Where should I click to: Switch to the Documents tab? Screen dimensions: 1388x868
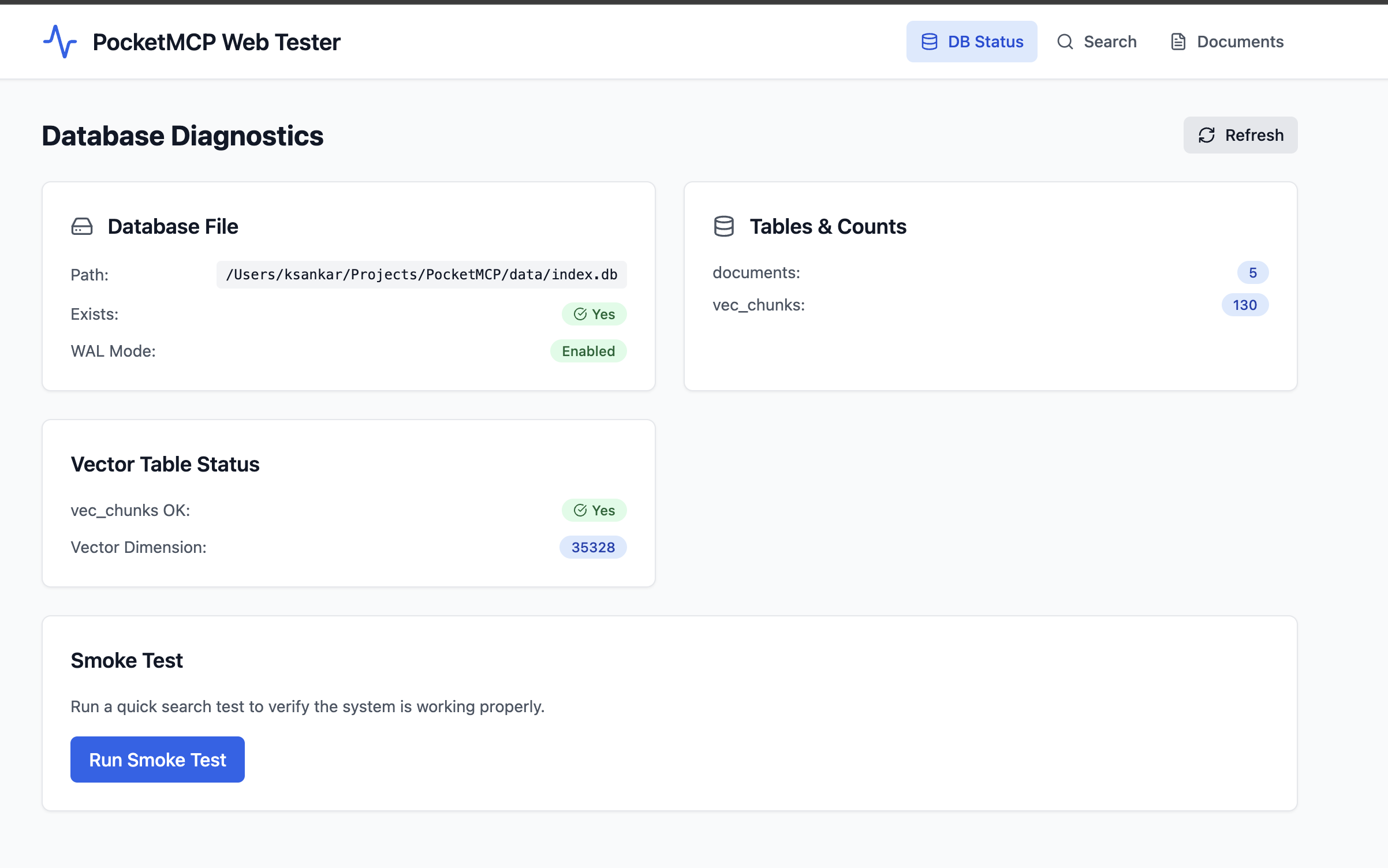(x=1225, y=41)
